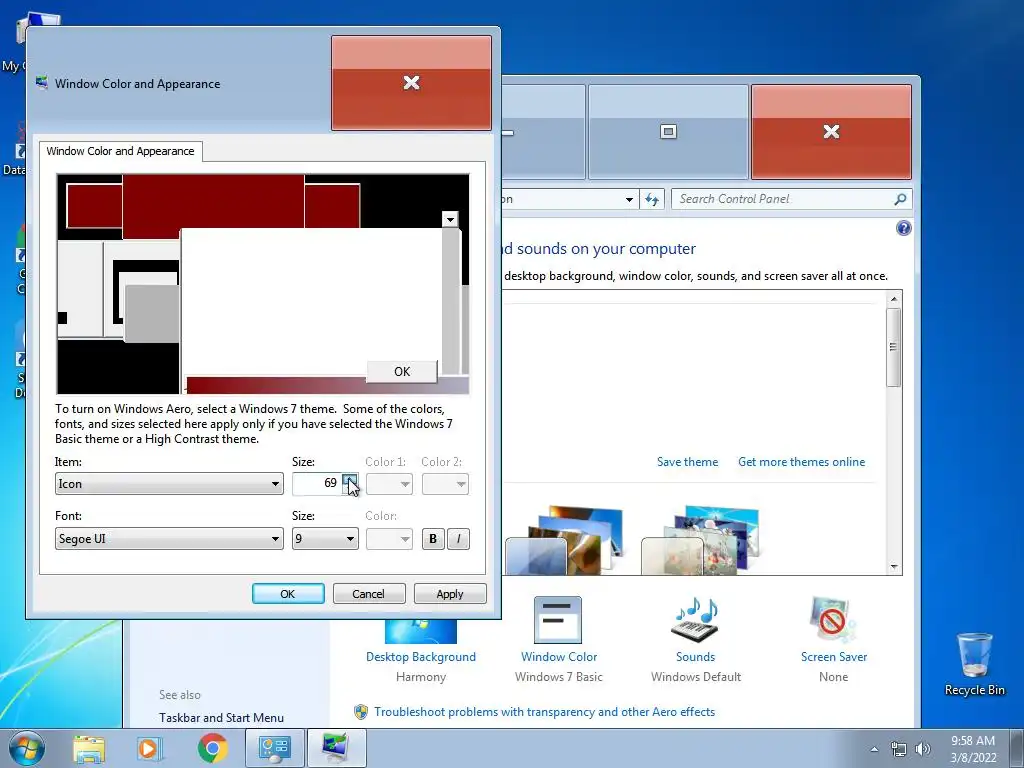Open Get more themes online link
Screen dimensions: 1024x768
point(801,462)
